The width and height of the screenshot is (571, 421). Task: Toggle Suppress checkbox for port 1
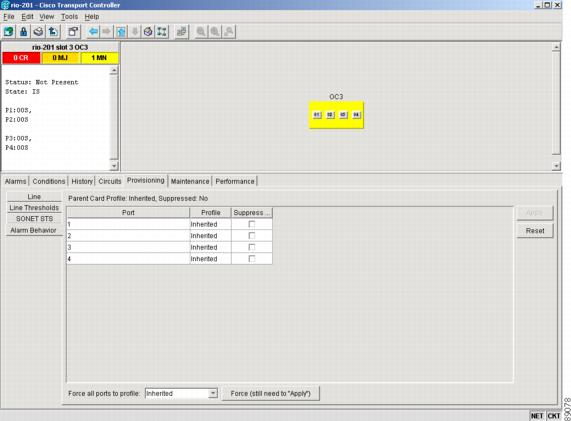click(x=252, y=224)
